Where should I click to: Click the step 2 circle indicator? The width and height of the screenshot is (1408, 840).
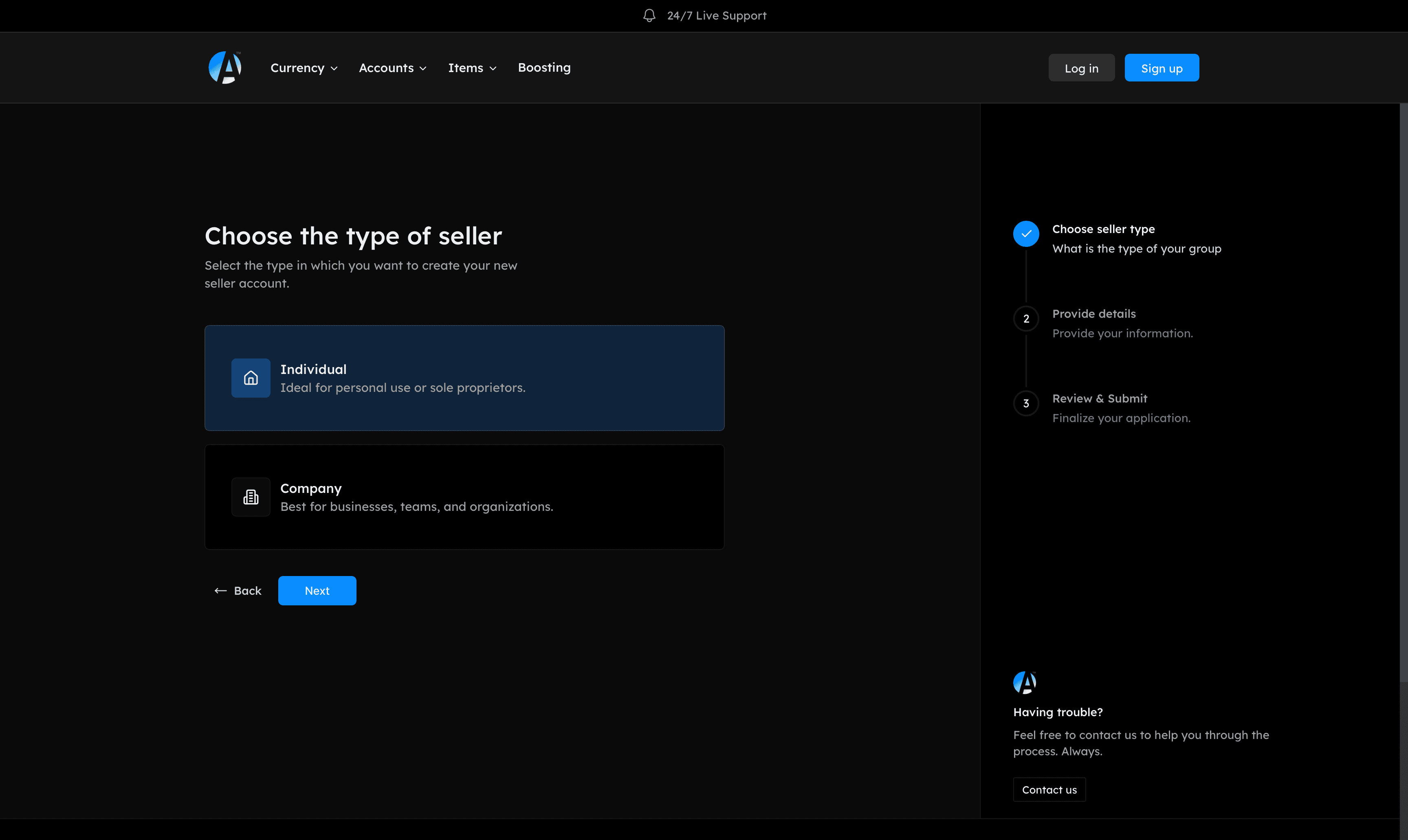[1025, 319]
